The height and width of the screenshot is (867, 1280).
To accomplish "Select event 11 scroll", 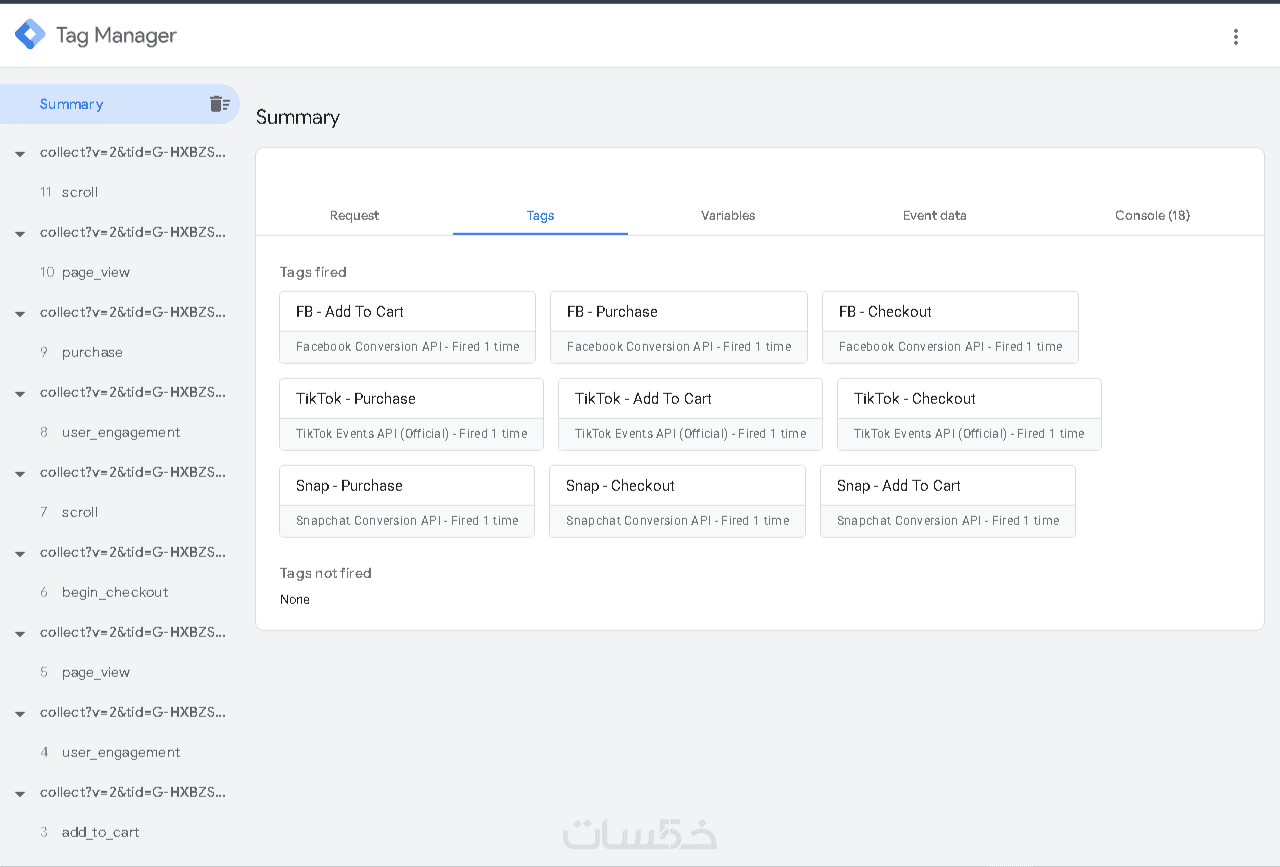I will click(x=120, y=192).
